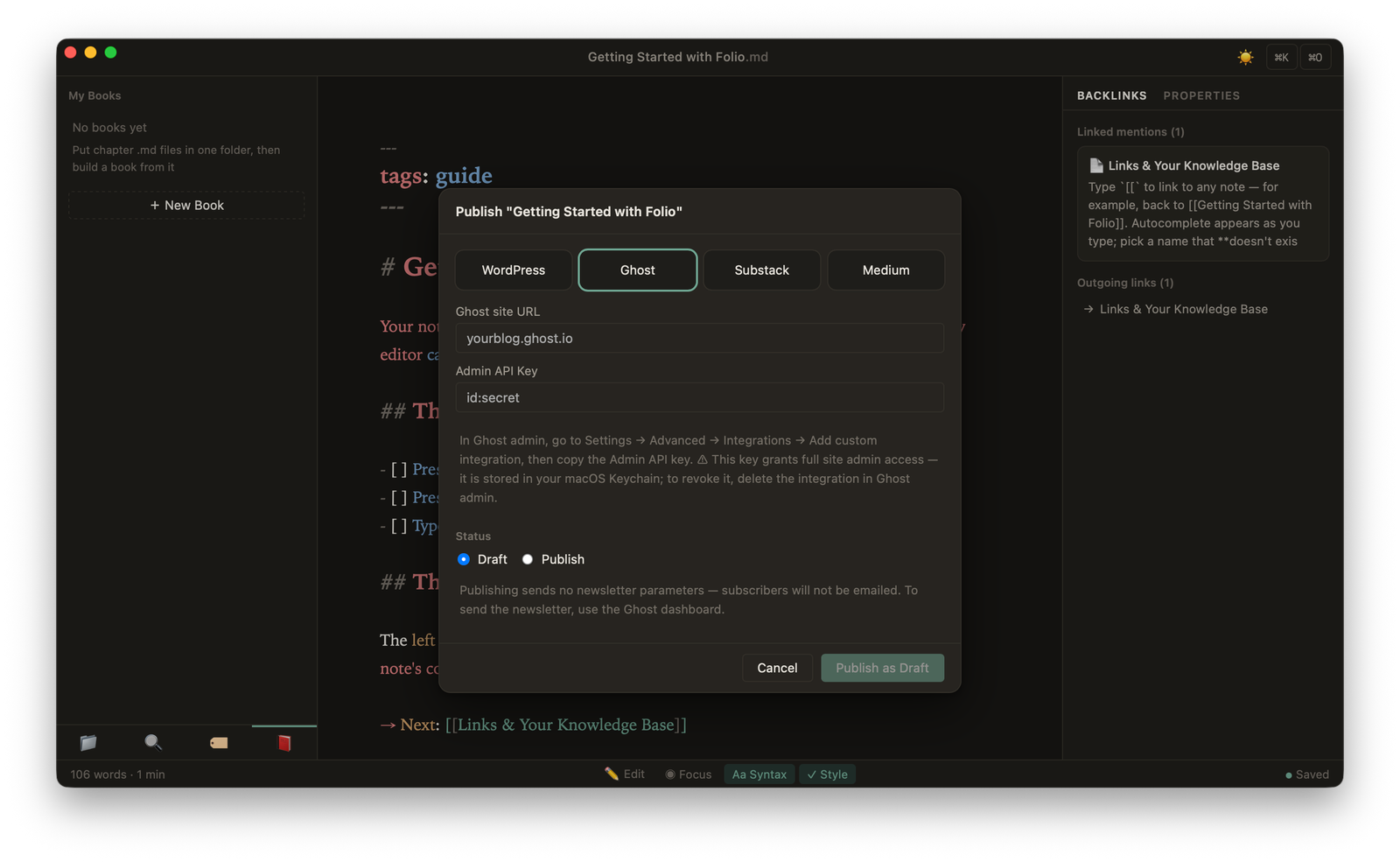Click the "Linked mentions (1)" heading

[x=1130, y=132]
